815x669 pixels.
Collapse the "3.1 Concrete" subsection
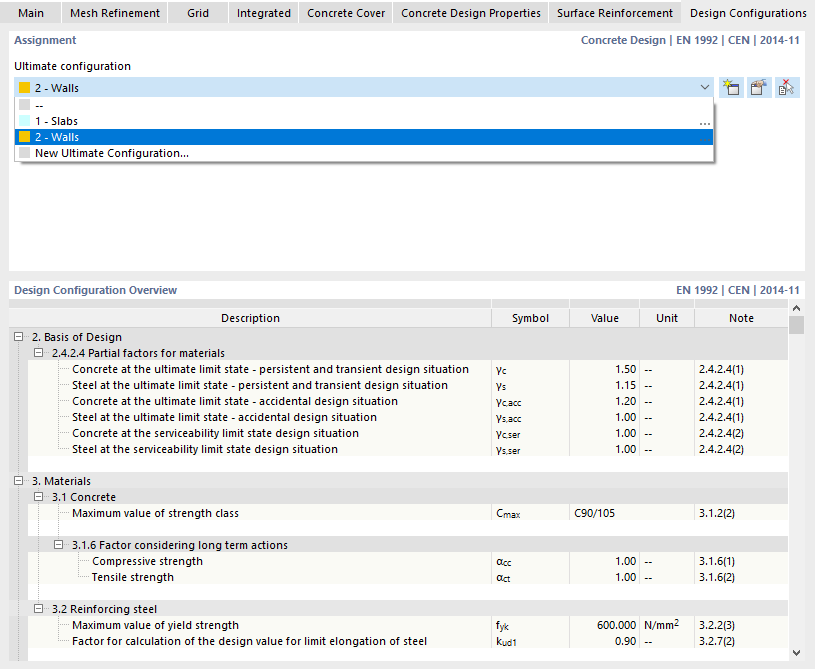click(40, 497)
